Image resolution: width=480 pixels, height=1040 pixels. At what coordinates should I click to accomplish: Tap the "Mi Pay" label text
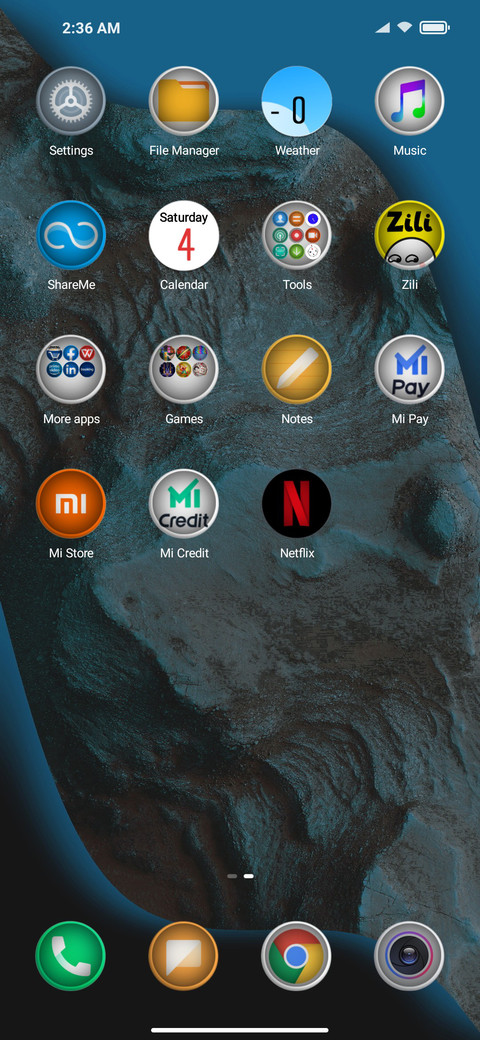(x=410, y=419)
